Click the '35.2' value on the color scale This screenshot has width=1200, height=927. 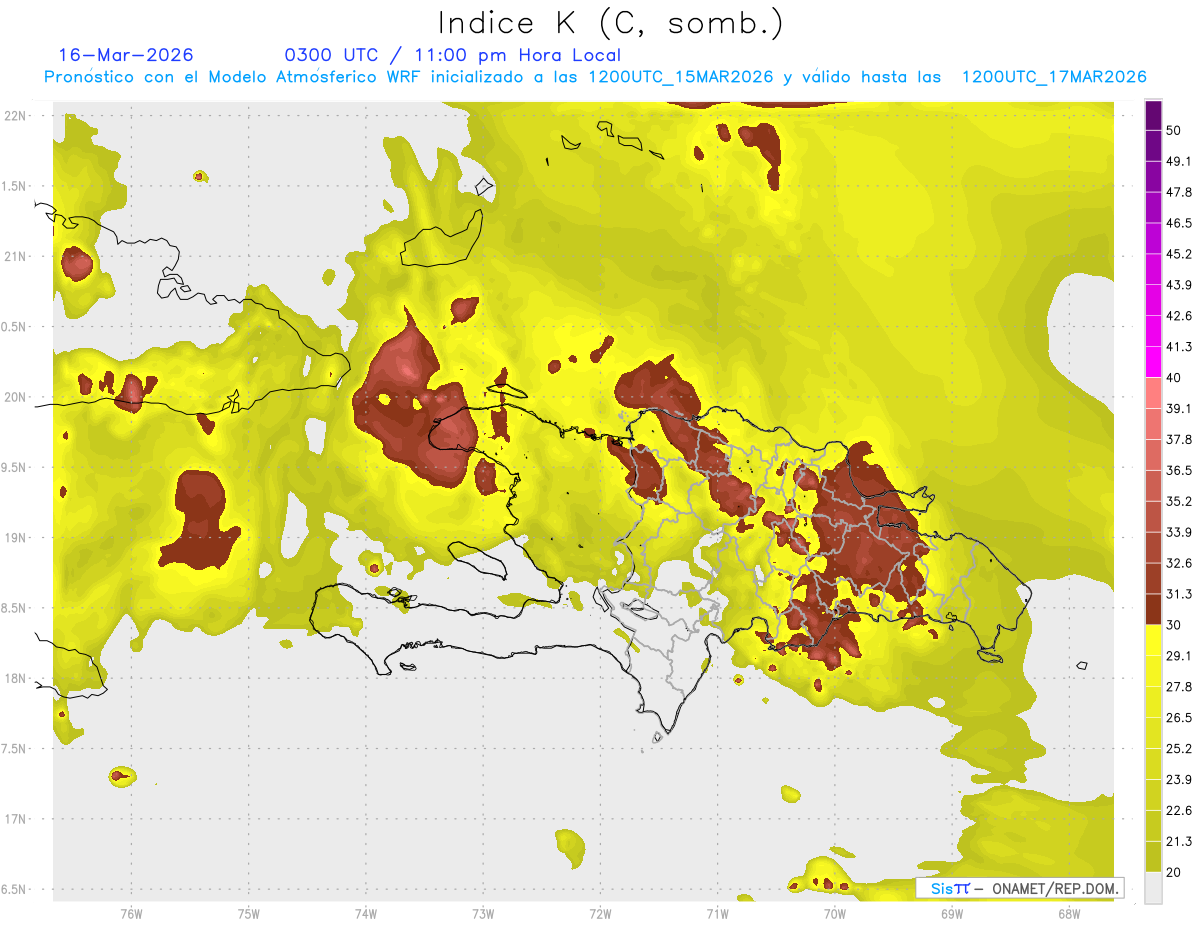pos(1179,501)
